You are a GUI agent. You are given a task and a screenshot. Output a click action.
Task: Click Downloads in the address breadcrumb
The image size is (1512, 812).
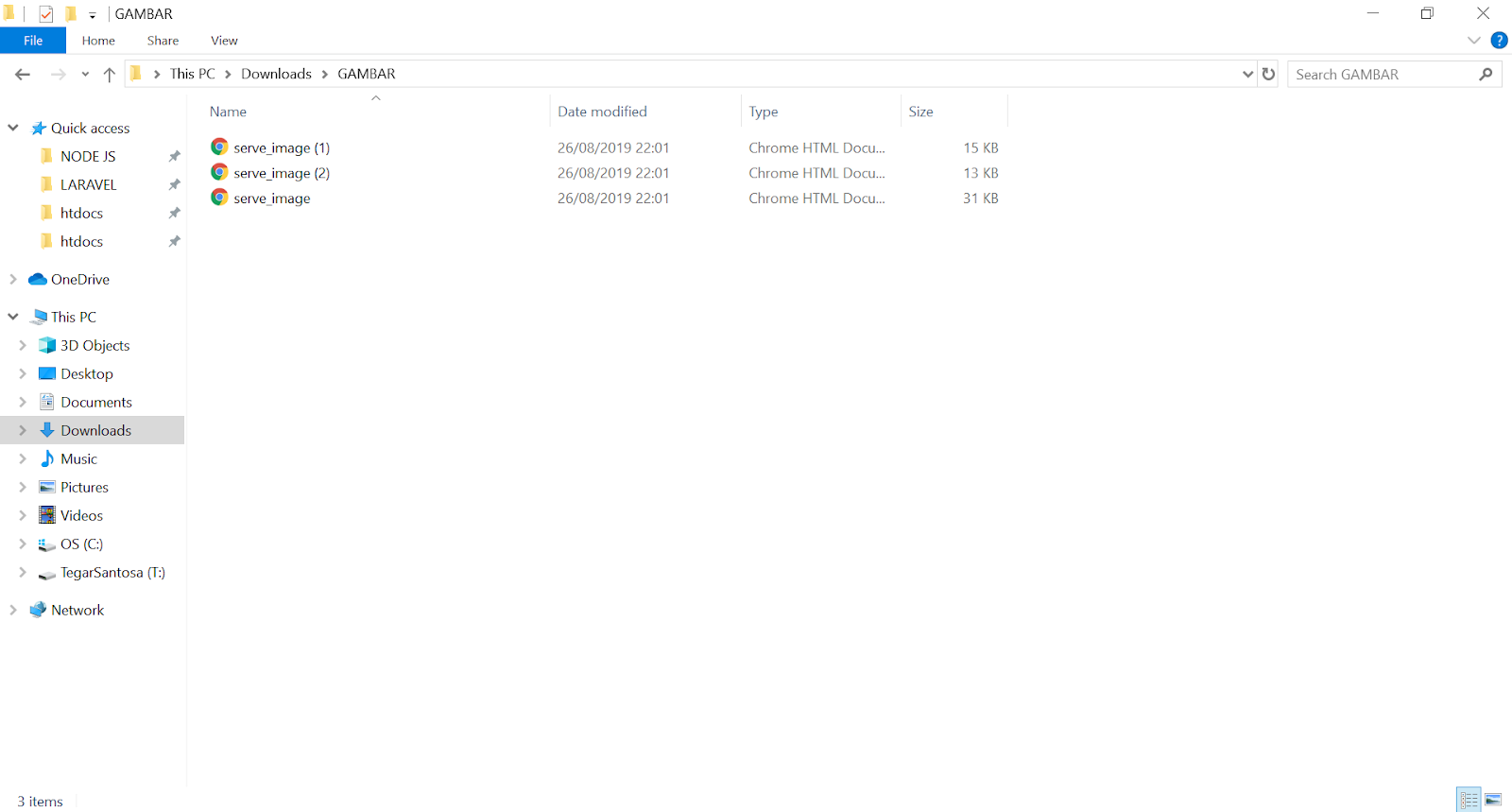pyautogui.click(x=276, y=74)
